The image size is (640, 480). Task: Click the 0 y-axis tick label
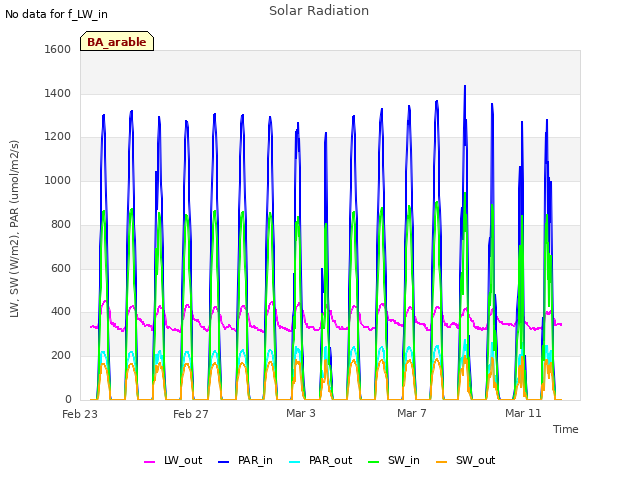[68, 399]
